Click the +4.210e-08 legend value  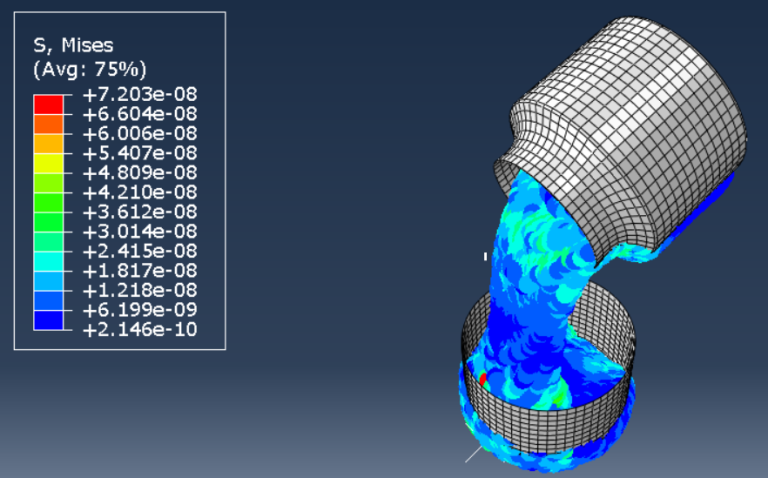[x=140, y=192]
